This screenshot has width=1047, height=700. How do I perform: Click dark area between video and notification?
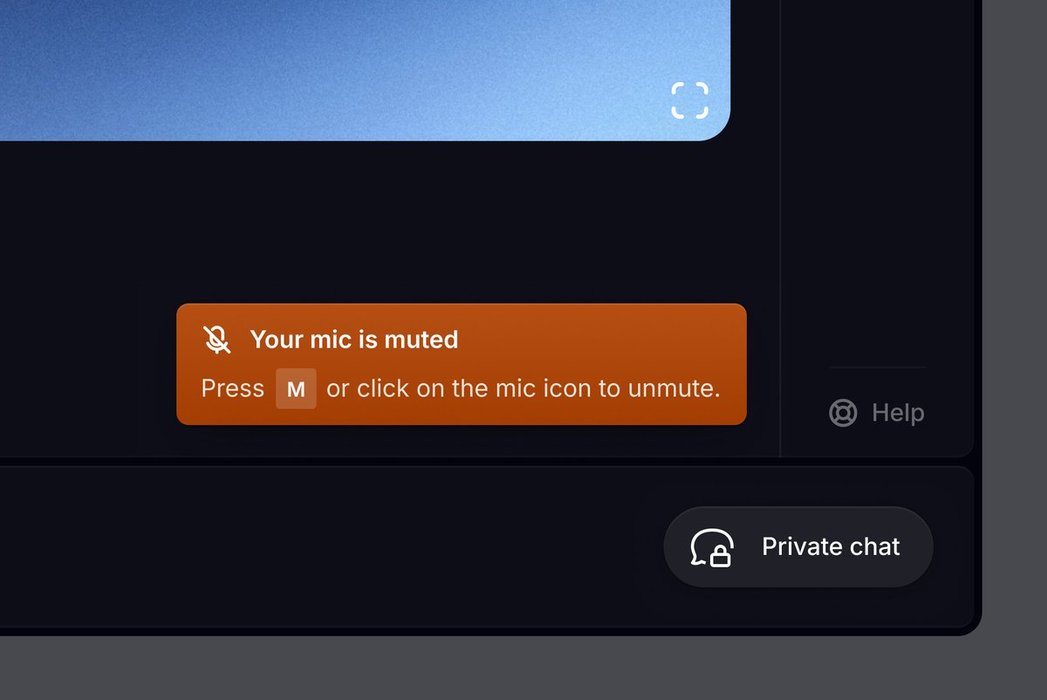pyautogui.click(x=387, y=220)
